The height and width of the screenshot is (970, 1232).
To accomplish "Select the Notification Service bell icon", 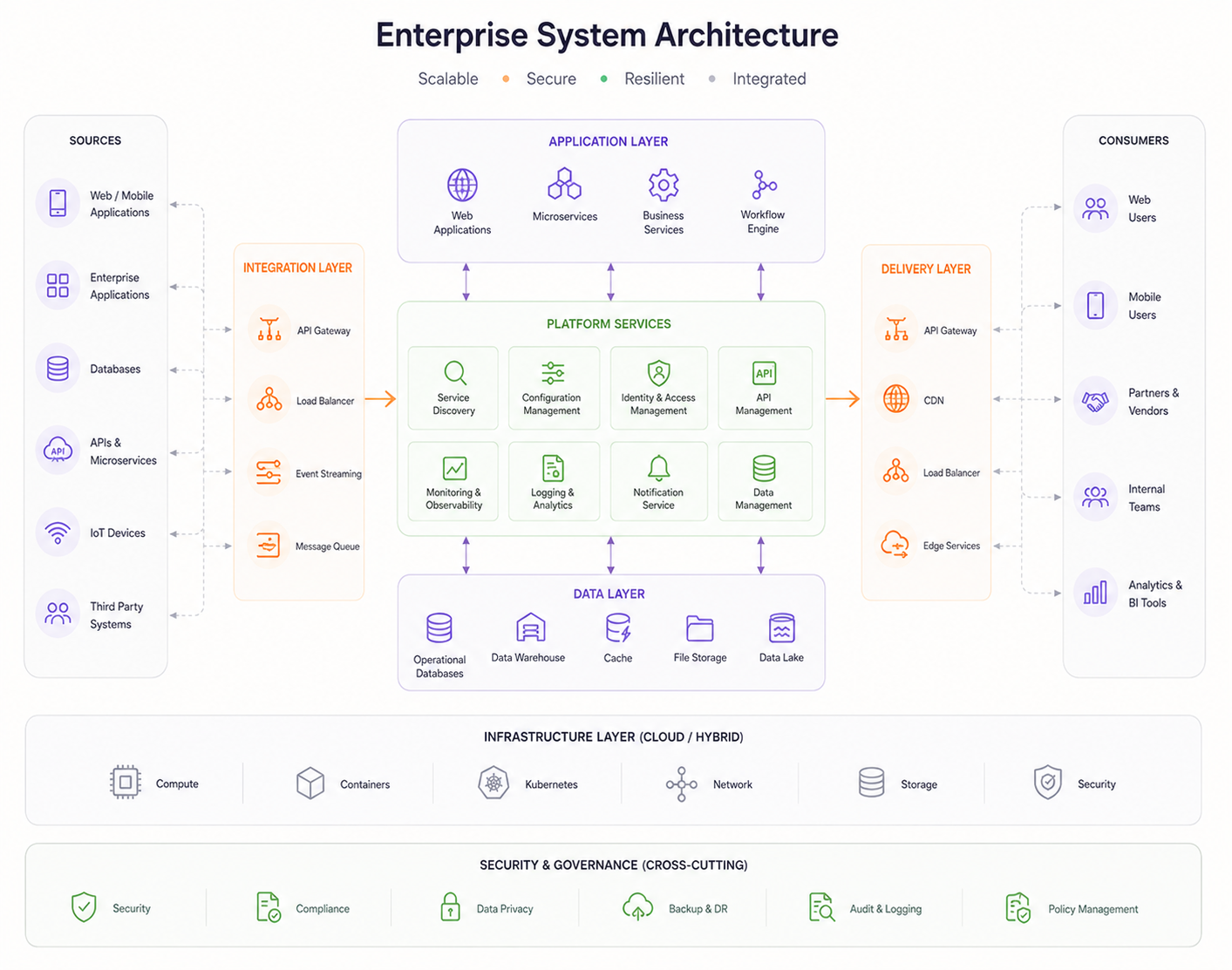I will tap(659, 468).
